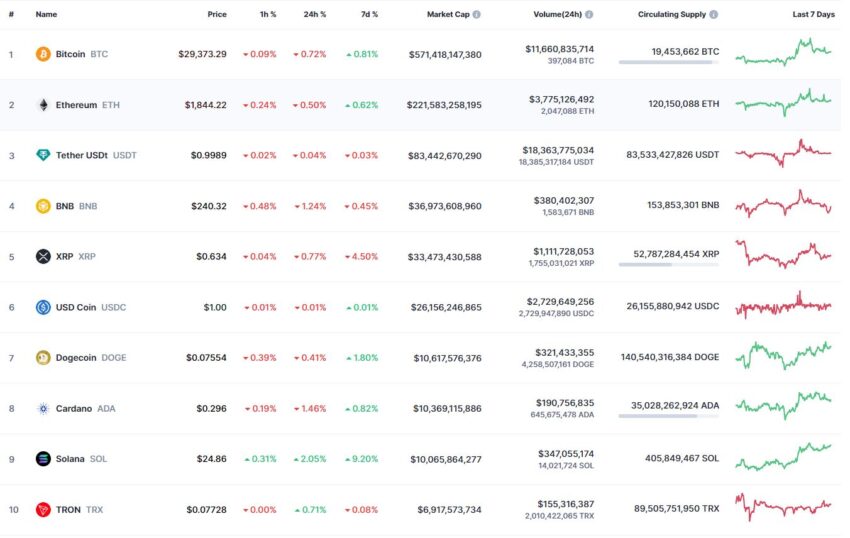Click the Bitcoin coin logo icon
The height and width of the screenshot is (538, 850).
pos(43,54)
